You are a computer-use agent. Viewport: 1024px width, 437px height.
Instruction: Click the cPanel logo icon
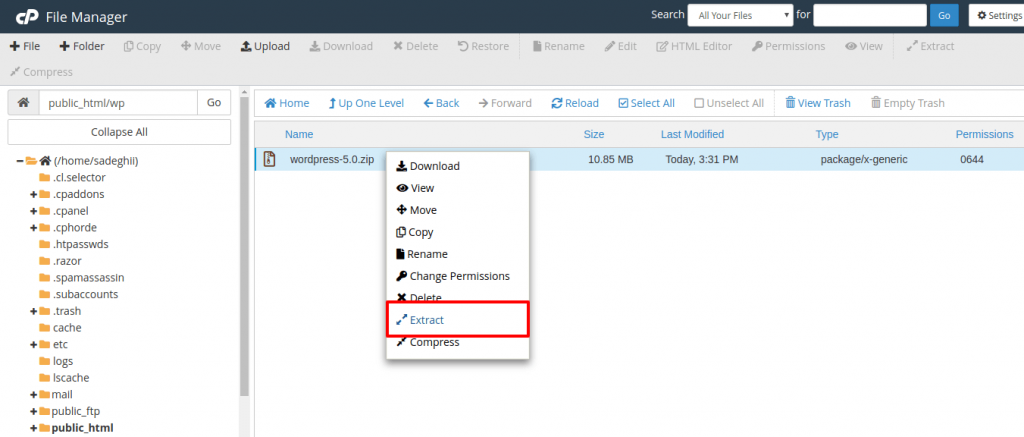pyautogui.click(x=28, y=17)
